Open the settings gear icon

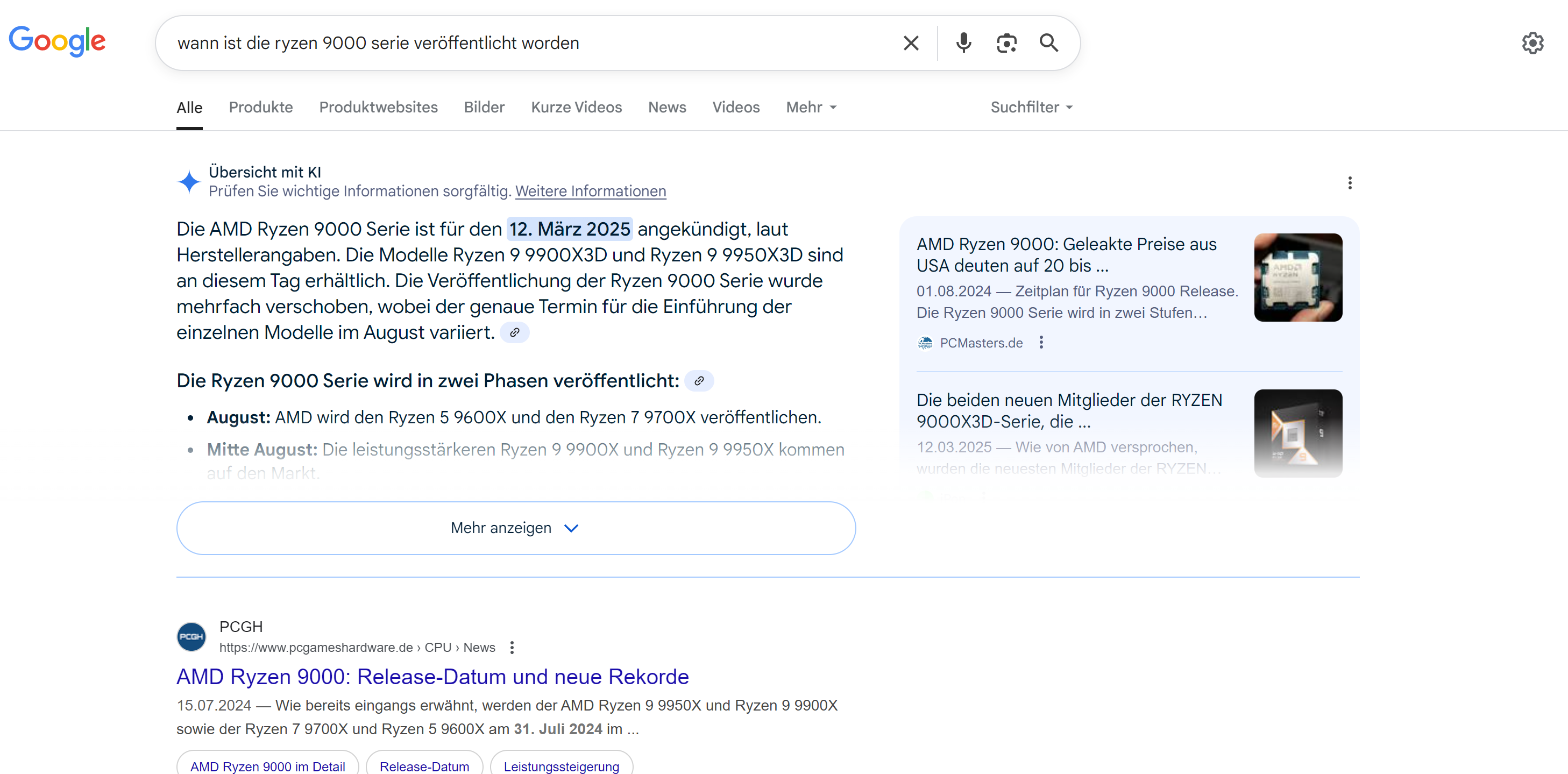click(x=1532, y=43)
